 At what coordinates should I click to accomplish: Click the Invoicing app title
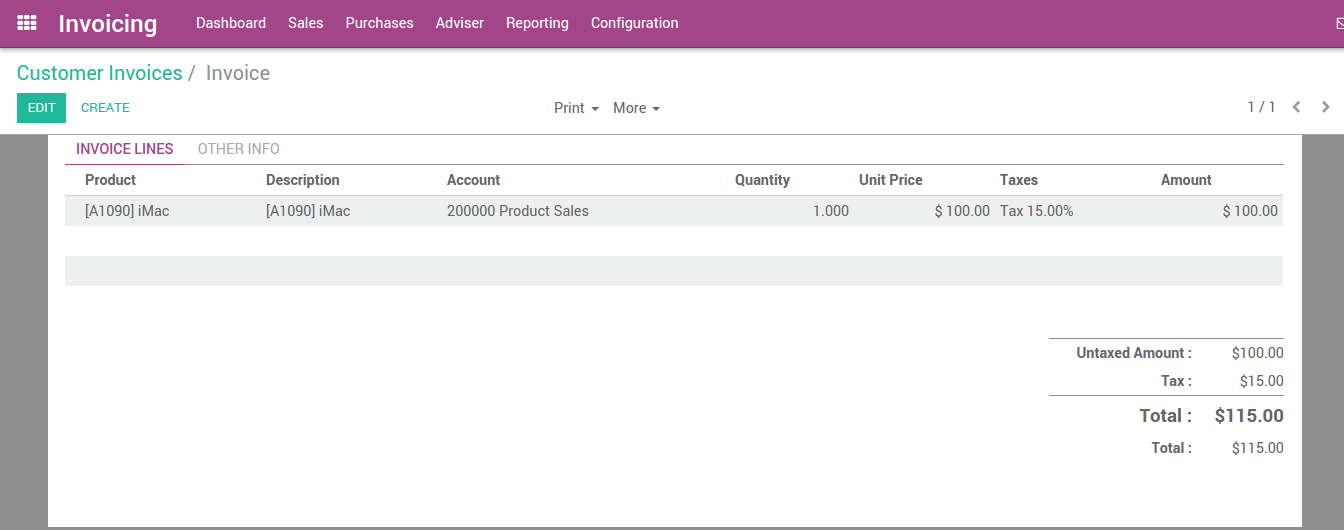tap(107, 23)
